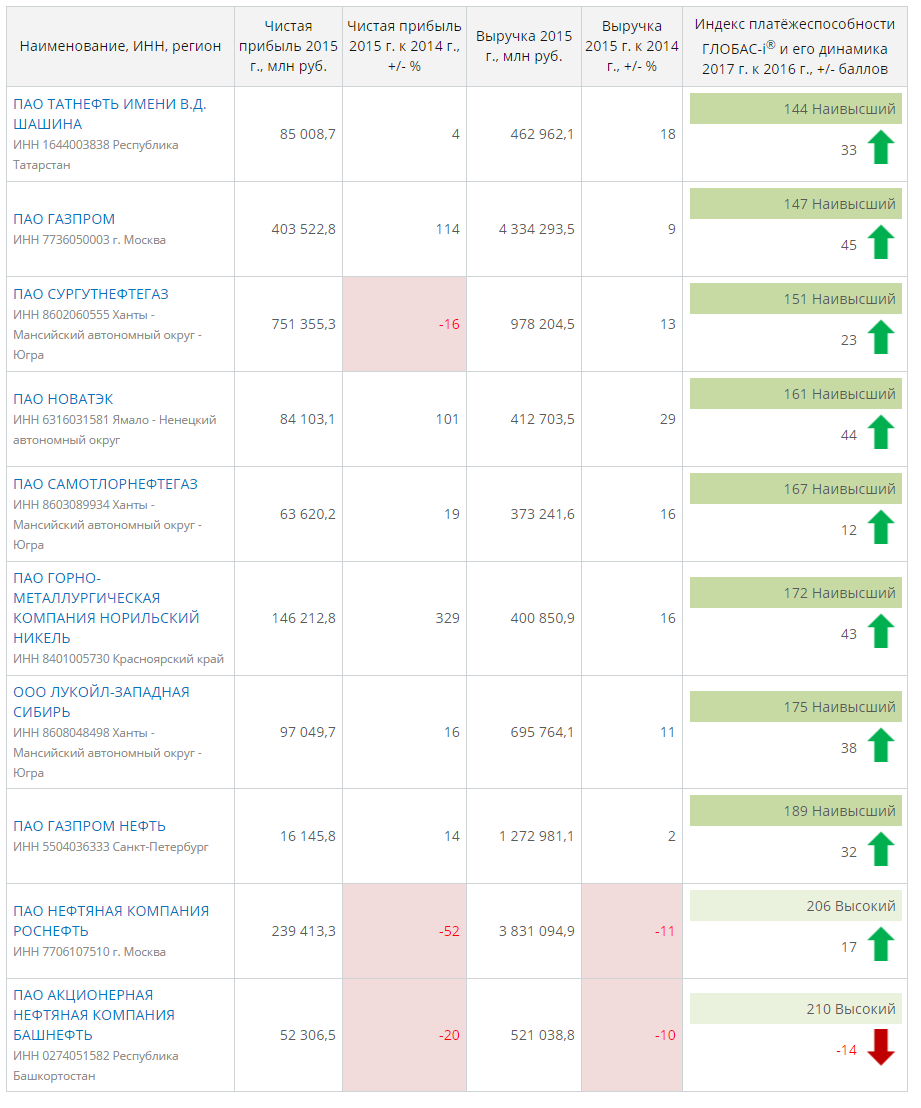Open the ПАО ГАЗПРОМ company link
The height and width of the screenshot is (1108, 921).
[x=64, y=219]
